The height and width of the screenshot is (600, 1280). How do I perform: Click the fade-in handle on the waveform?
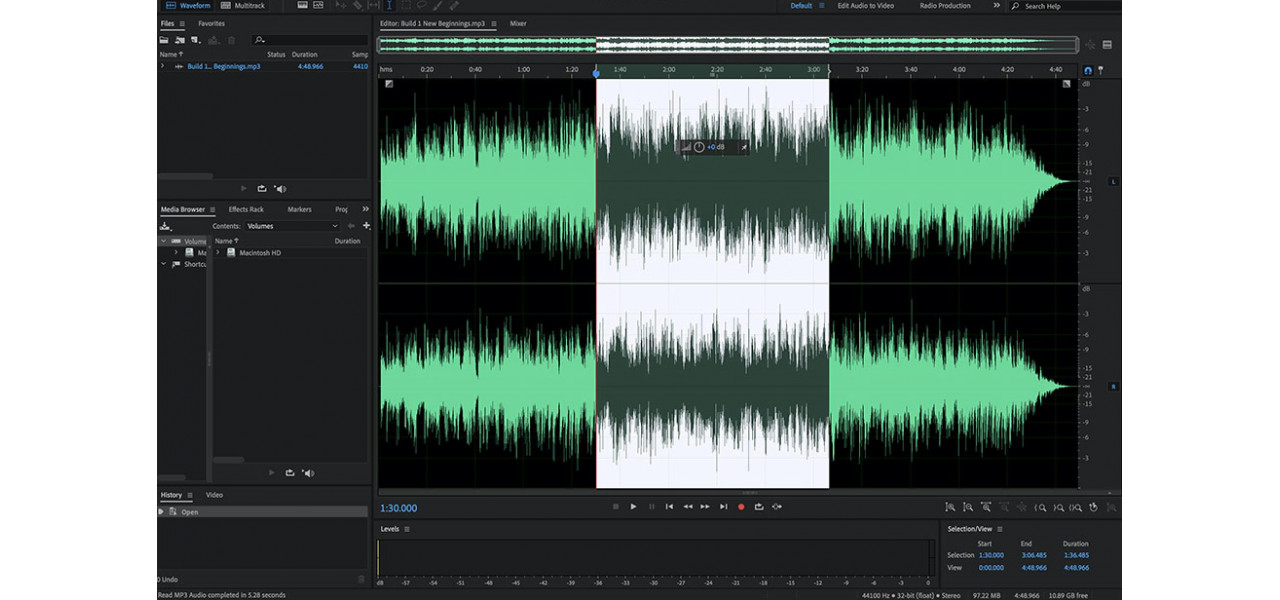[389, 84]
